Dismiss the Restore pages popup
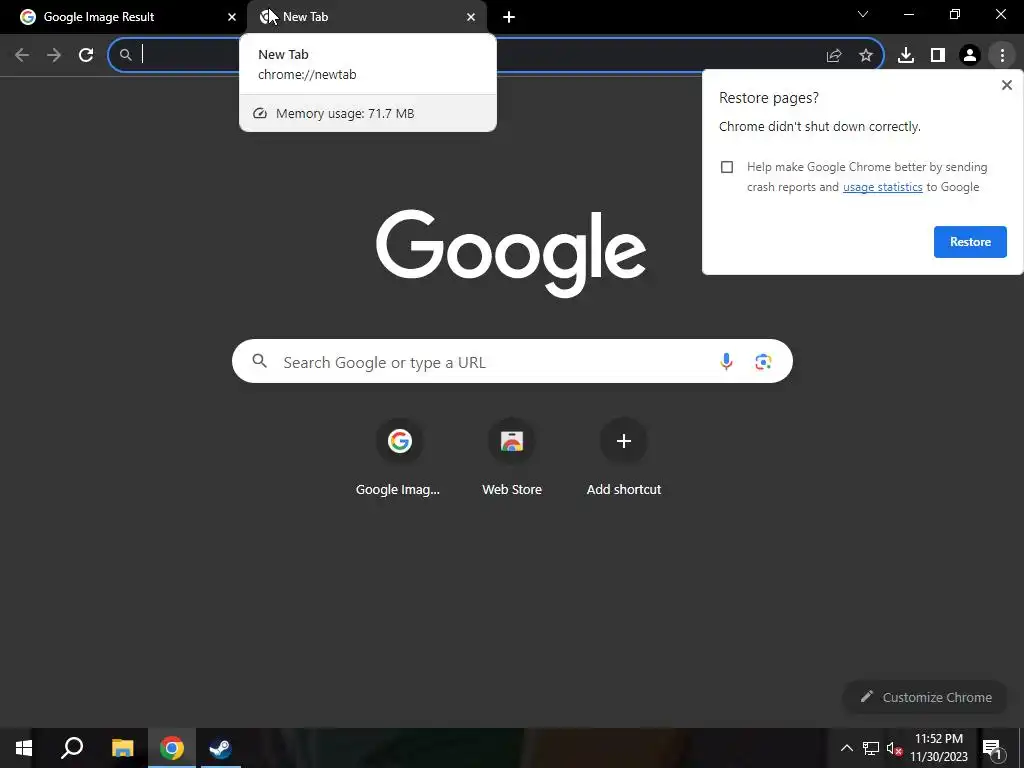The image size is (1024, 768). (1007, 85)
